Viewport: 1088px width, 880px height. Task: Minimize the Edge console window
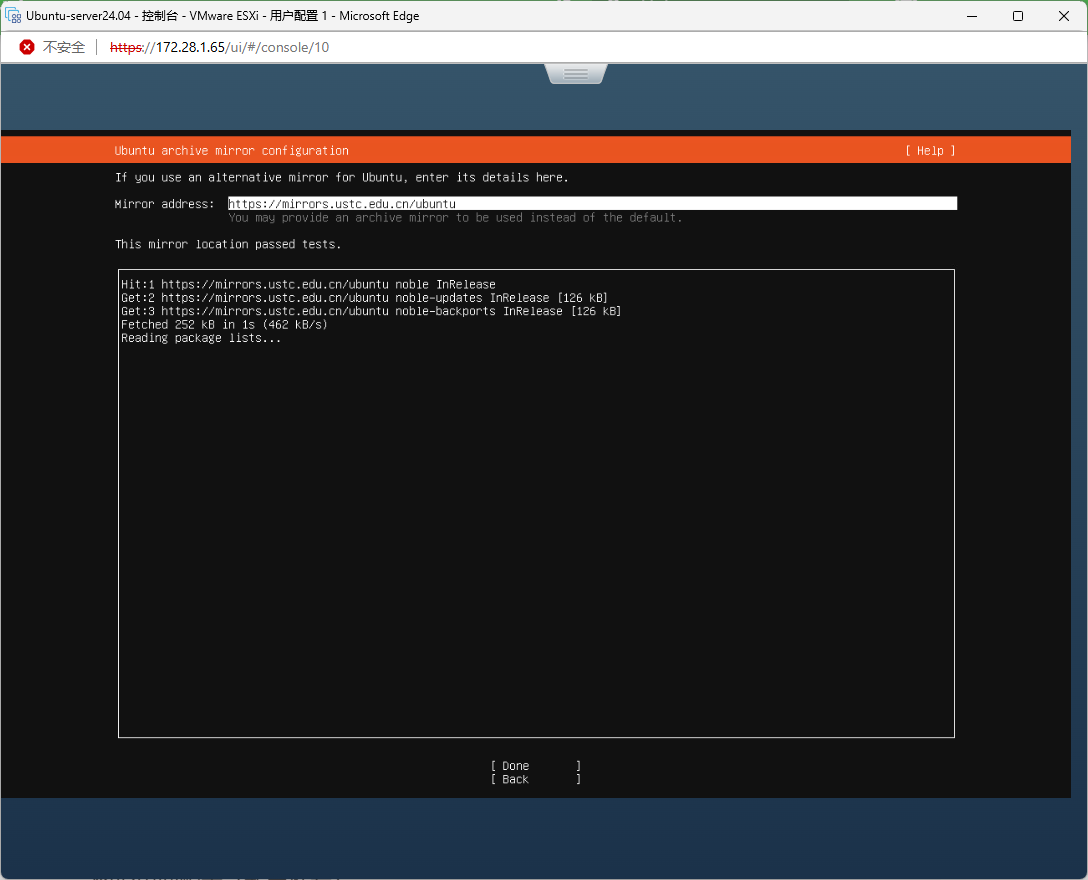pyautogui.click(x=971, y=16)
